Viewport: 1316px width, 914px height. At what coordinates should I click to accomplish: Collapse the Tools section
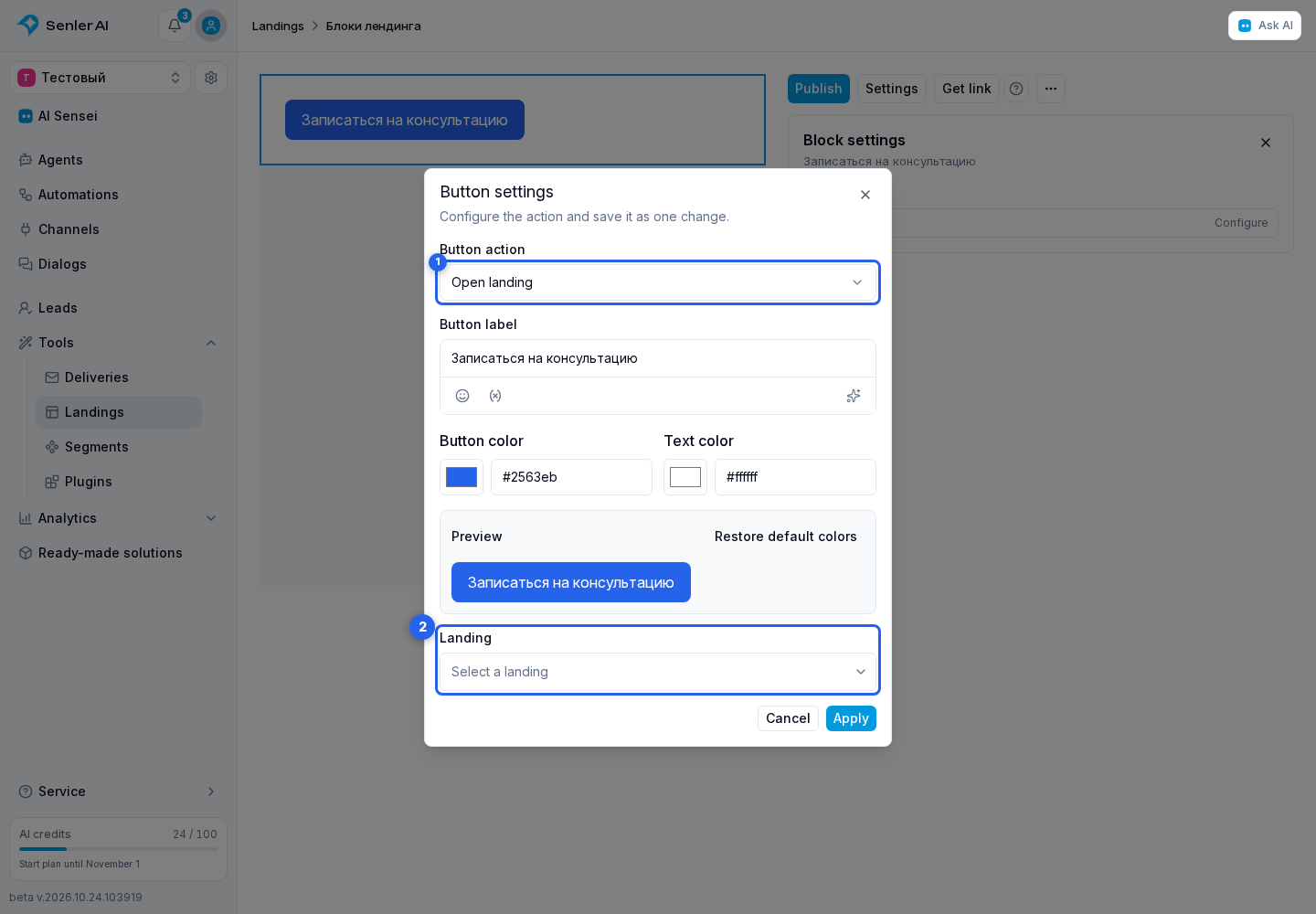(211, 343)
